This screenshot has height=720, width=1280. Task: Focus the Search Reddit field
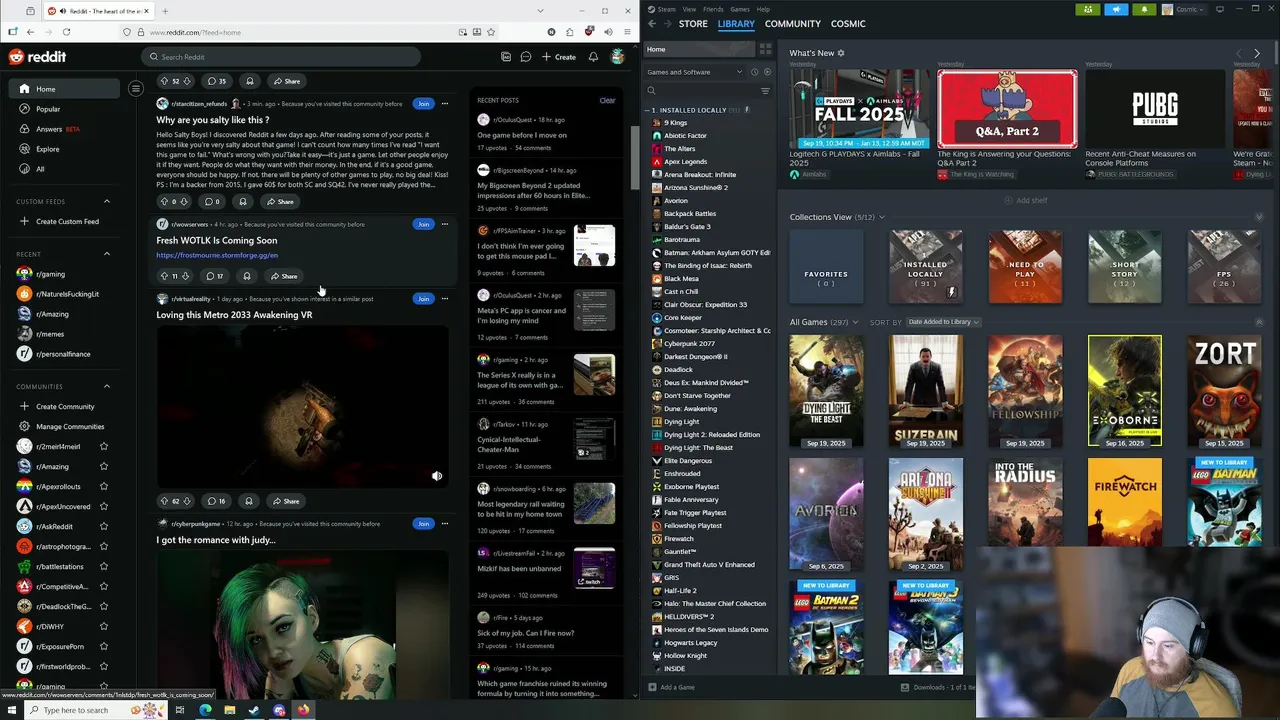click(x=280, y=57)
